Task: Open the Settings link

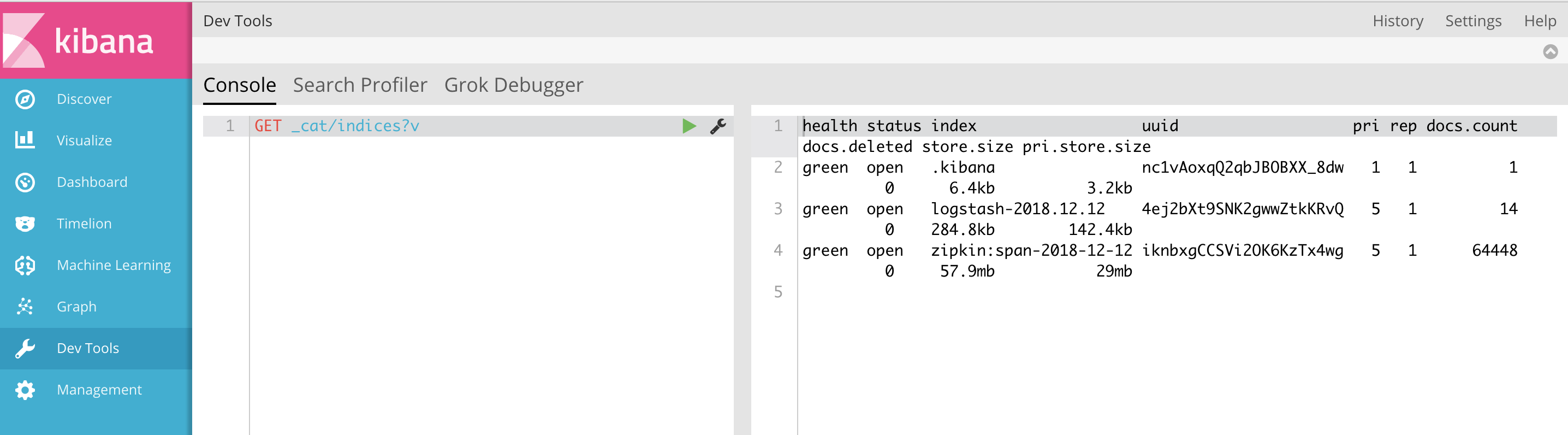Action: tap(1473, 21)
